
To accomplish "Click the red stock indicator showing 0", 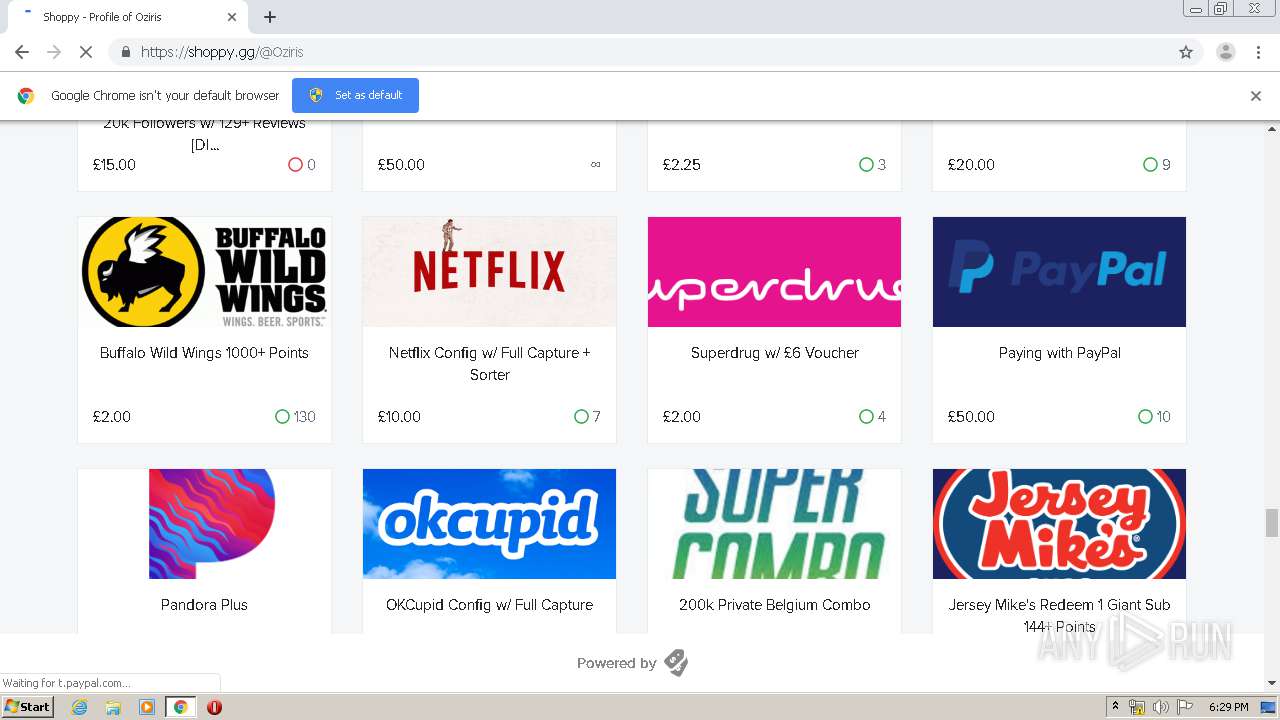I will point(302,165).
